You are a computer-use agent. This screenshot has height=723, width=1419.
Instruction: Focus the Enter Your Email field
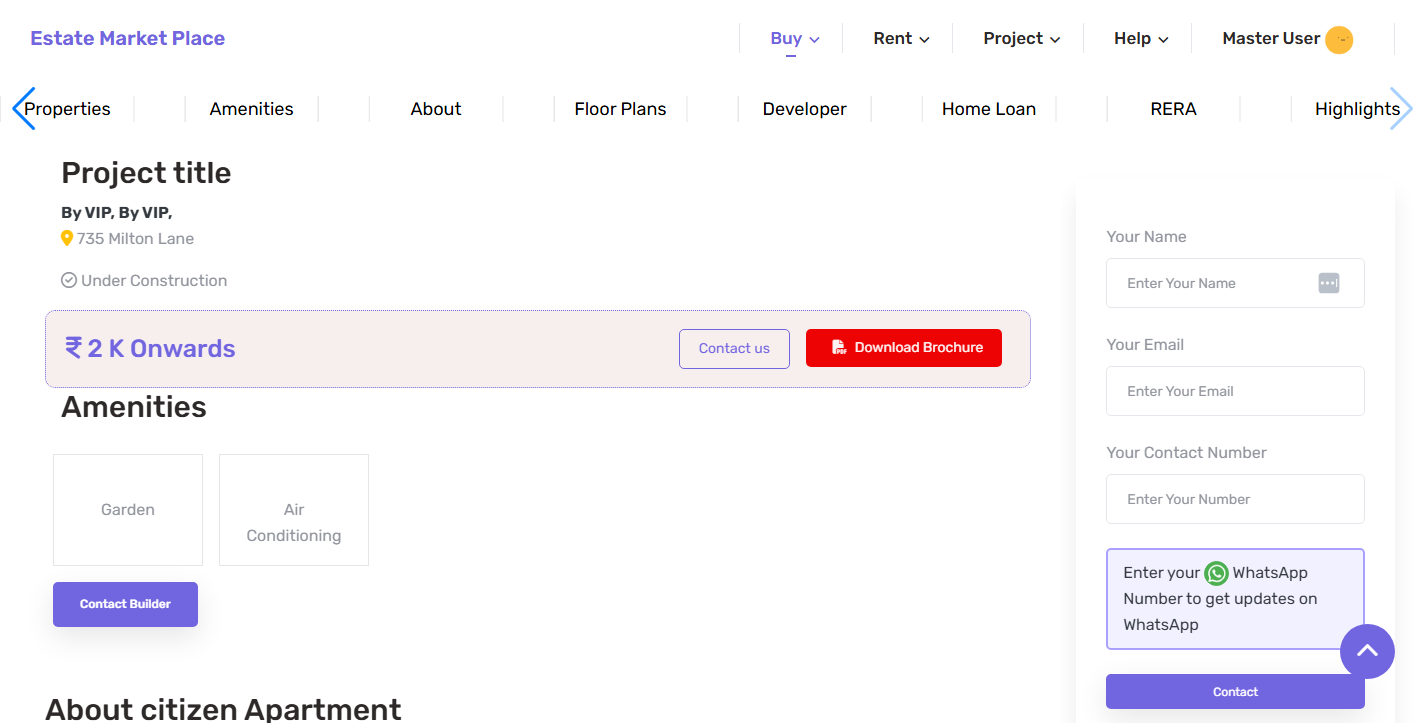[x=1234, y=391]
